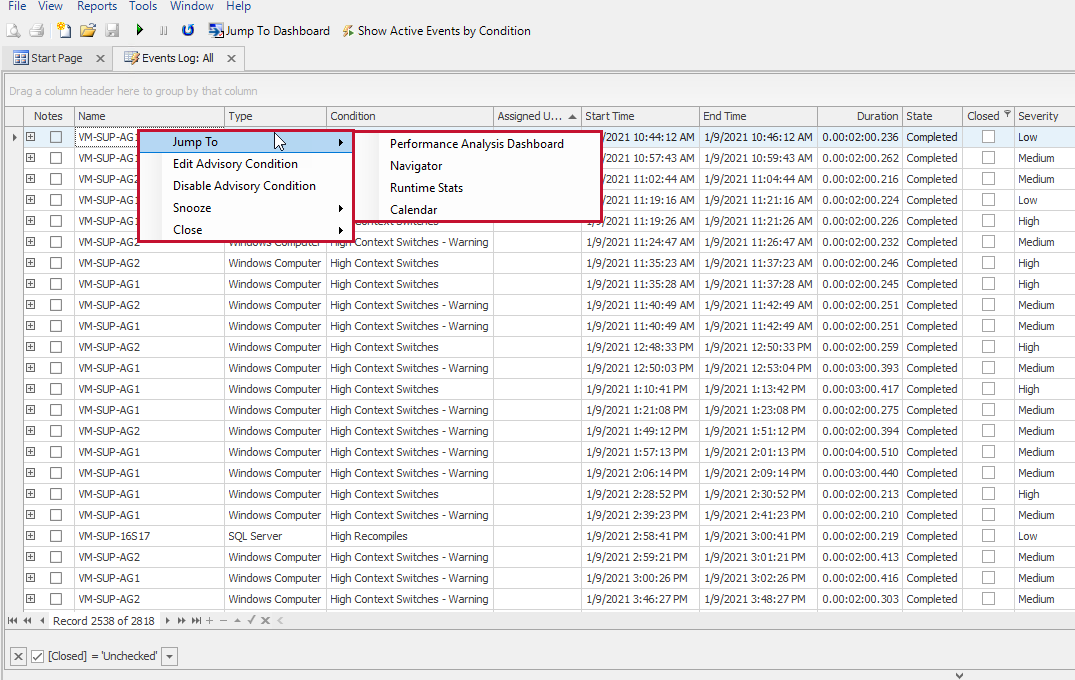Image resolution: width=1075 pixels, height=680 pixels.
Task: Click the filter icon on Closed column header
Action: [x=1007, y=115]
